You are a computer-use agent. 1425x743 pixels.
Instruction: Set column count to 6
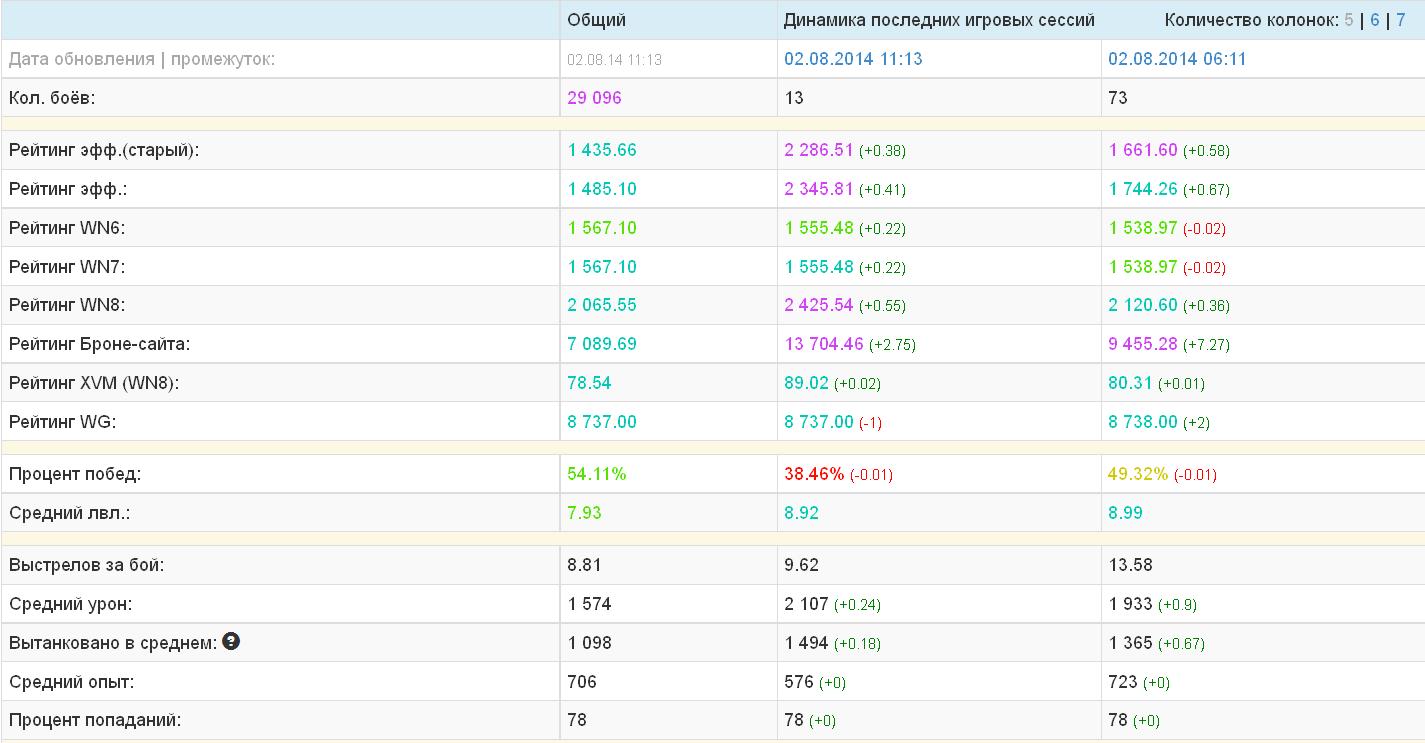(x=1375, y=20)
